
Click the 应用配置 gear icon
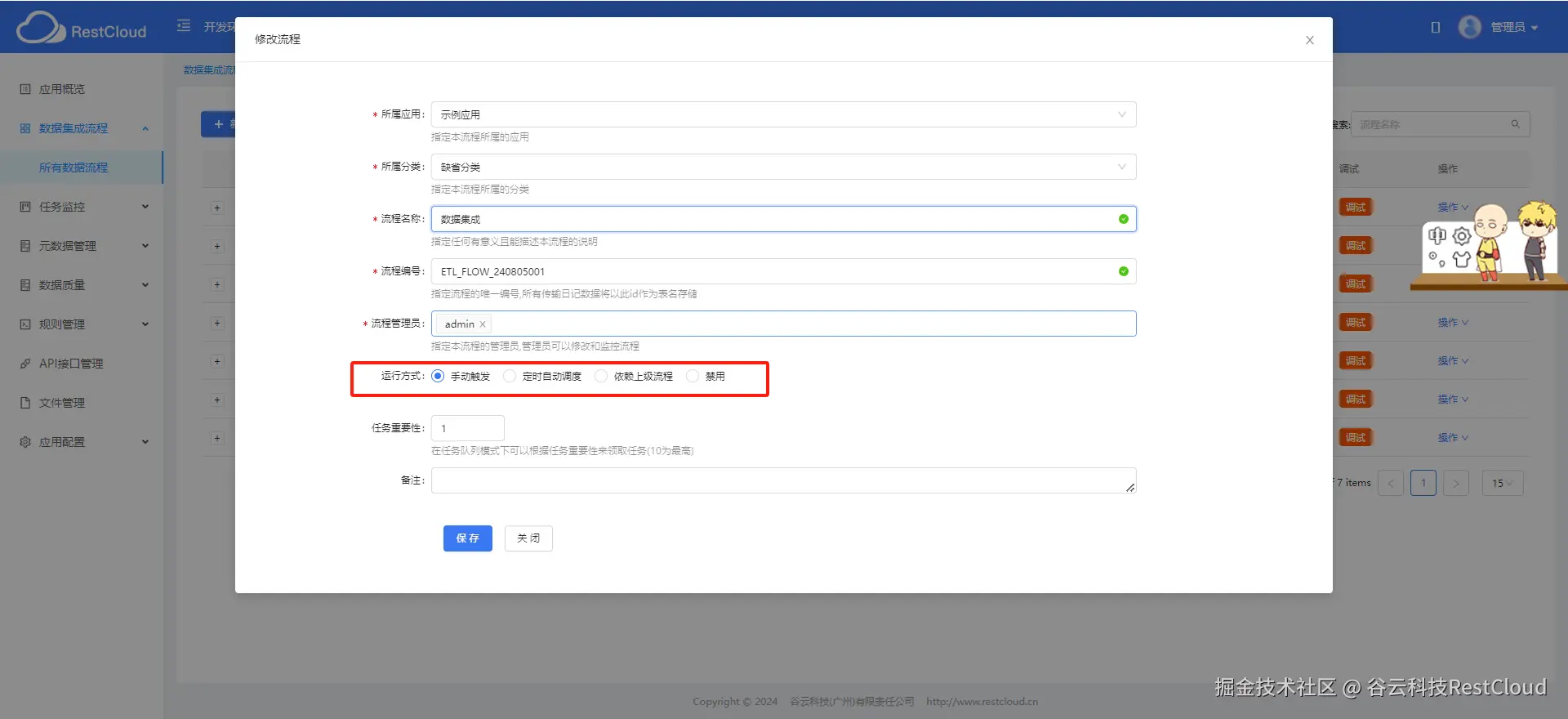click(x=25, y=442)
